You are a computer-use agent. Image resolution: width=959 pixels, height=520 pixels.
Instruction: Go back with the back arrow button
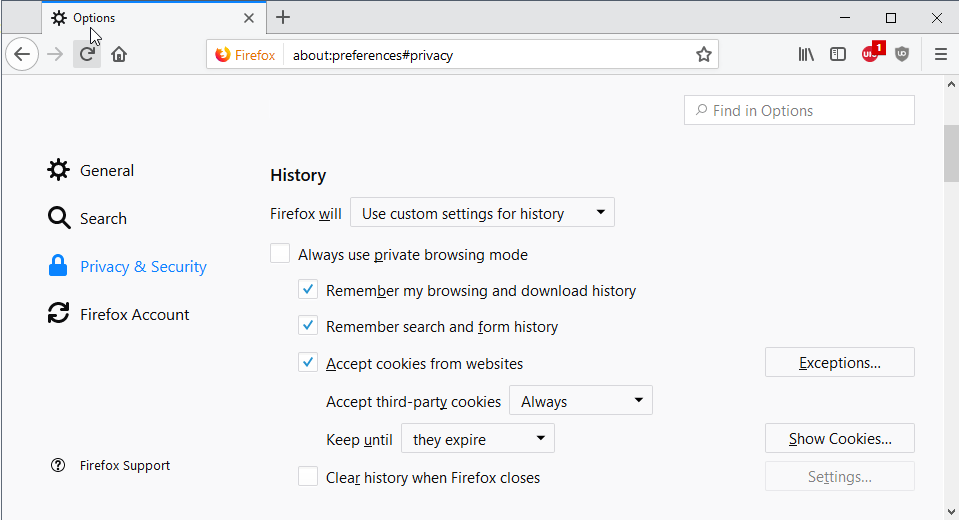pyautogui.click(x=22, y=54)
